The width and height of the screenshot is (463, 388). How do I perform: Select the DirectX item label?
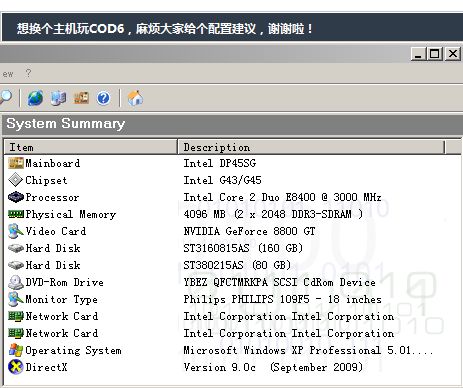click(46, 367)
